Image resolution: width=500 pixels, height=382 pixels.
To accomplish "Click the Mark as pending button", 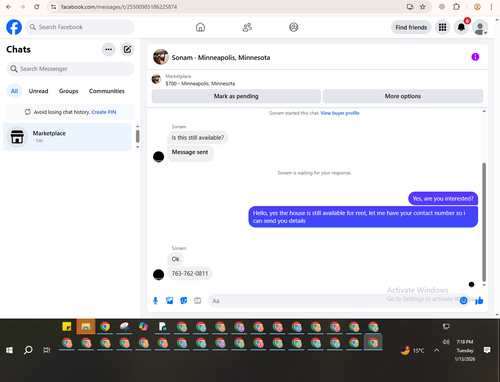I will click(236, 96).
